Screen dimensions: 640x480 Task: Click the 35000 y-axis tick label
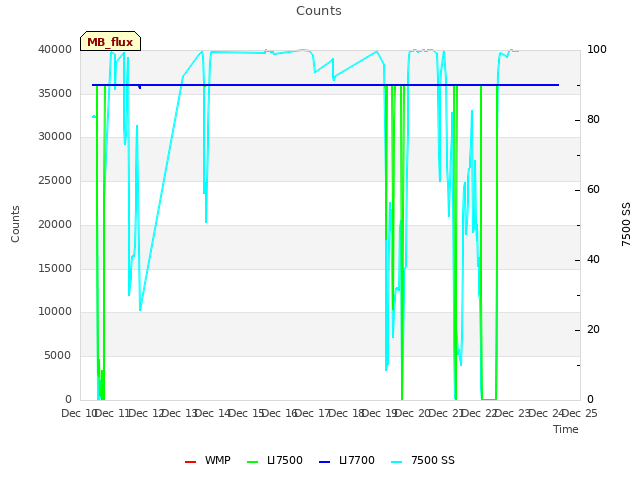(55, 93)
